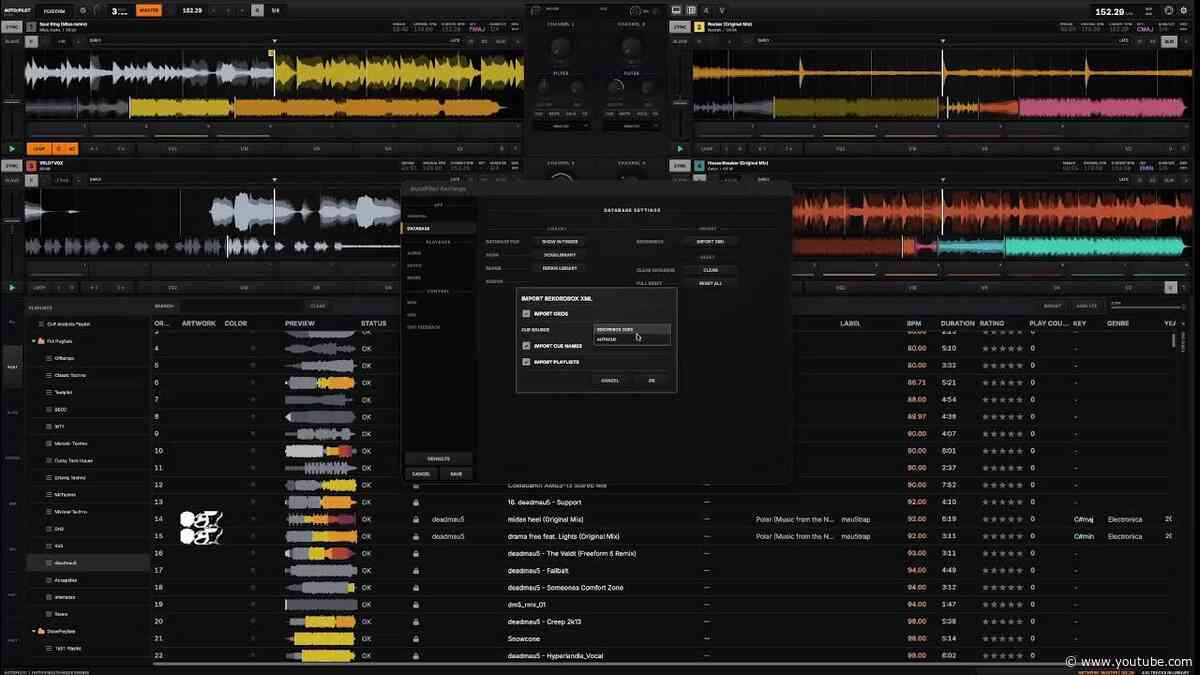Click the 'A' layout icon in top toolbar

click(706, 10)
